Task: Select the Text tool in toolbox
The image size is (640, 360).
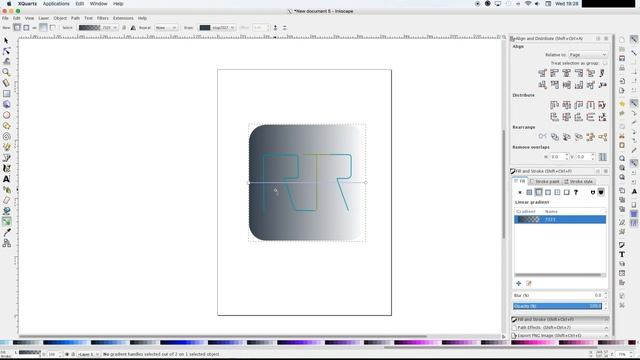Action: point(6,179)
